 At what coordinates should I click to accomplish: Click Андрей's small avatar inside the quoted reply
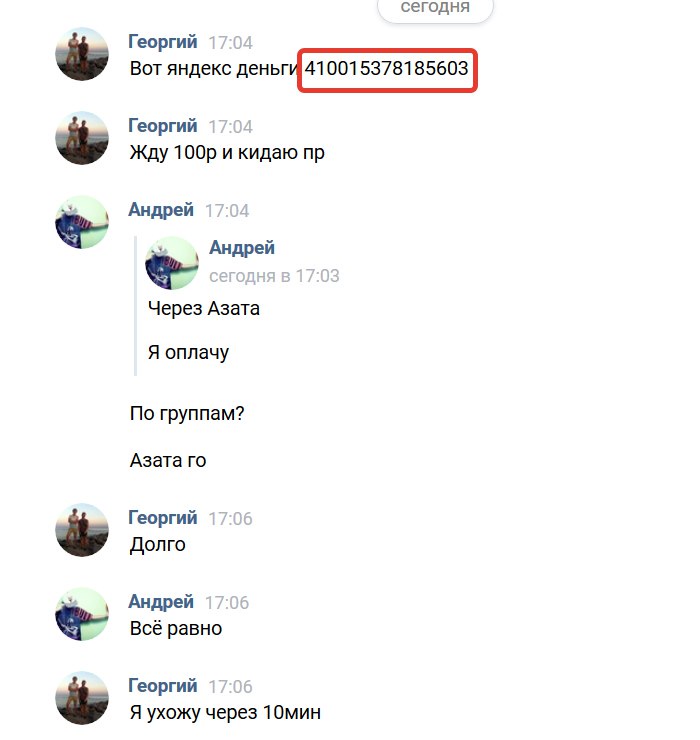point(172,263)
